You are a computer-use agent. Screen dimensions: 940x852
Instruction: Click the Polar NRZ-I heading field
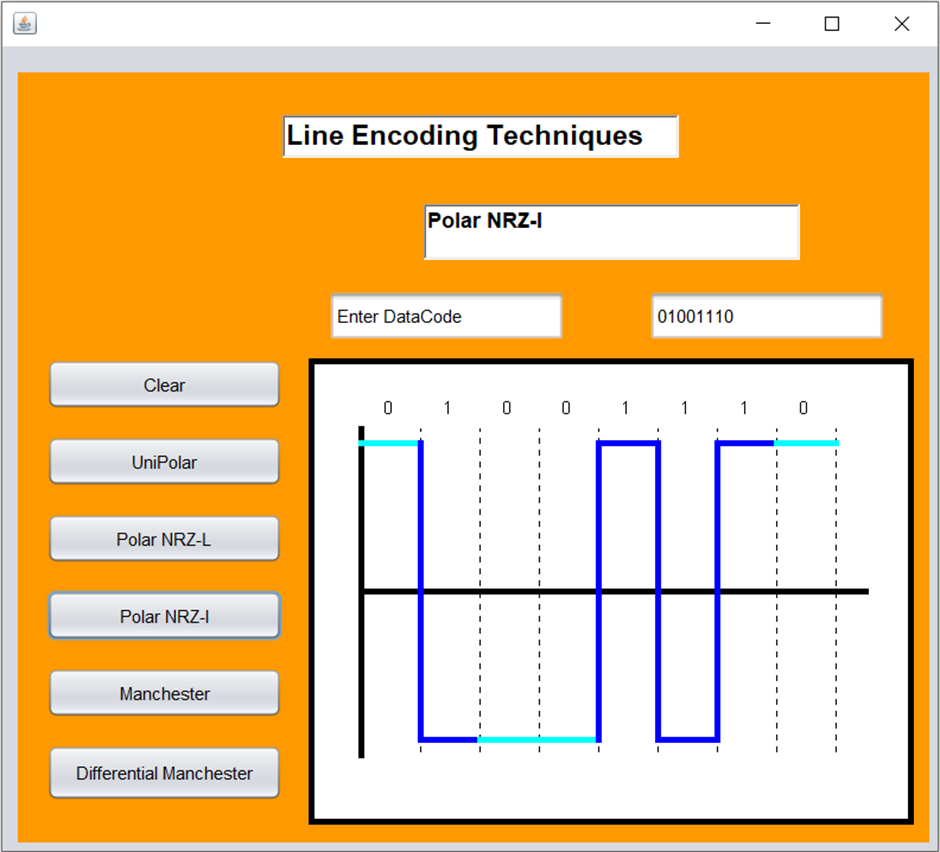pos(611,231)
